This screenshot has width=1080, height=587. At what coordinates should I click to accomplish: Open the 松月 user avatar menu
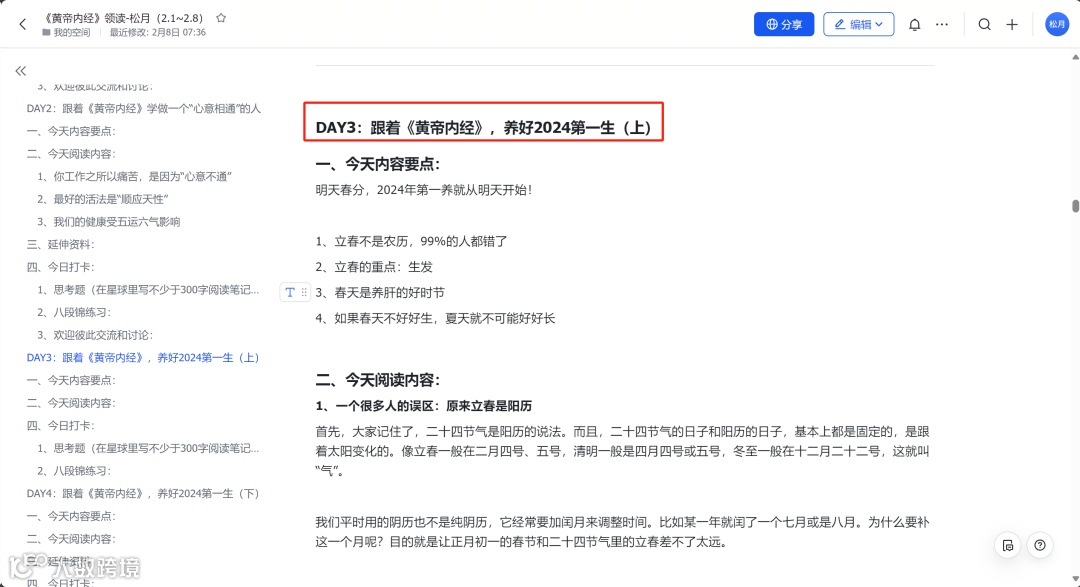pos(1057,24)
